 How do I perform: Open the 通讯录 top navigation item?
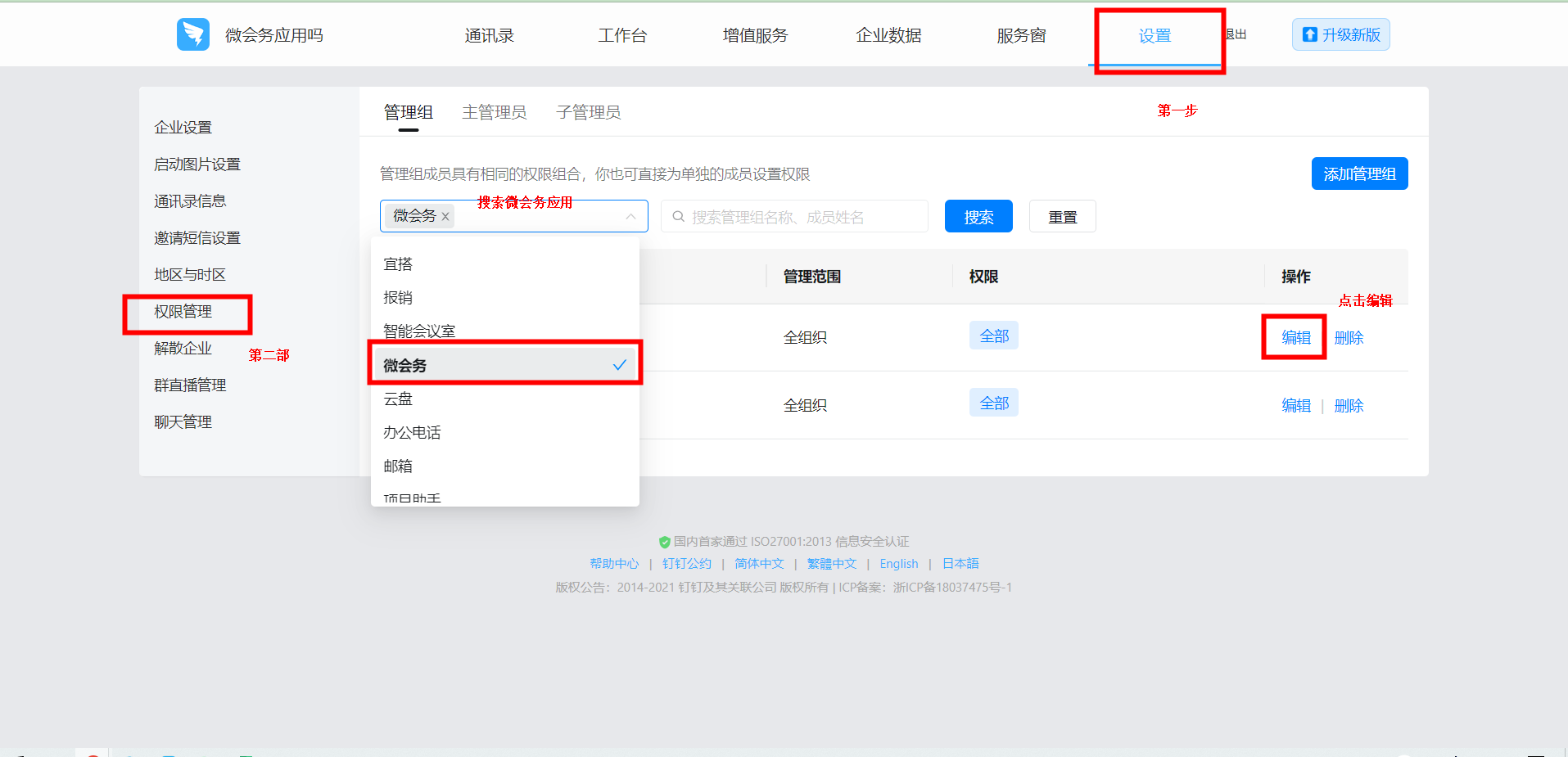(x=490, y=35)
